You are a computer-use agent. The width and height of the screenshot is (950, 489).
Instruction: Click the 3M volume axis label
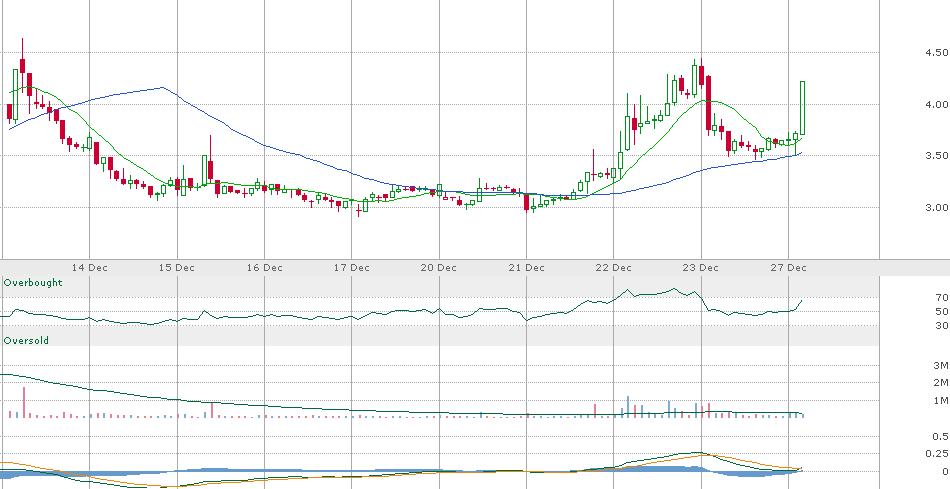coord(941,365)
